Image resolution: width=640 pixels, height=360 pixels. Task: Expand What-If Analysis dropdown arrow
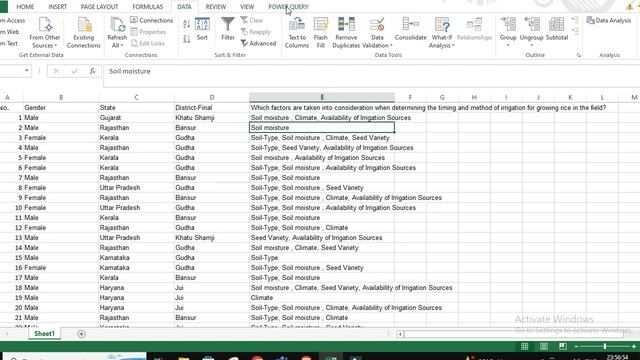(x=453, y=46)
